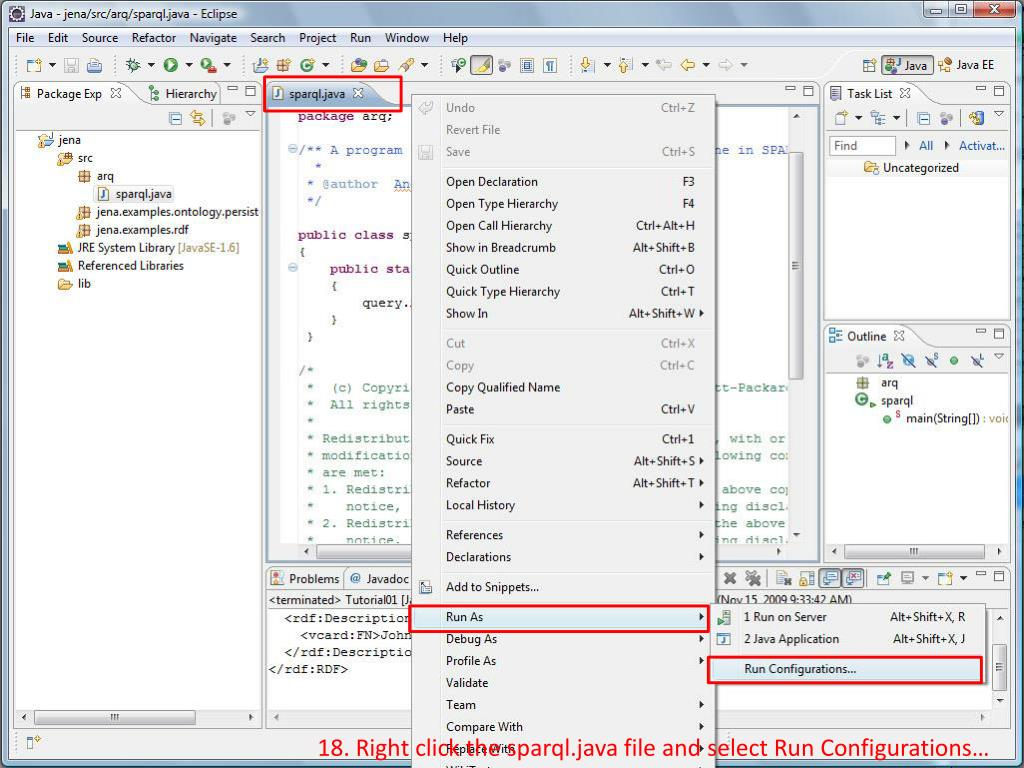
Task: Click the New Java Project icon
Action: tap(34, 63)
